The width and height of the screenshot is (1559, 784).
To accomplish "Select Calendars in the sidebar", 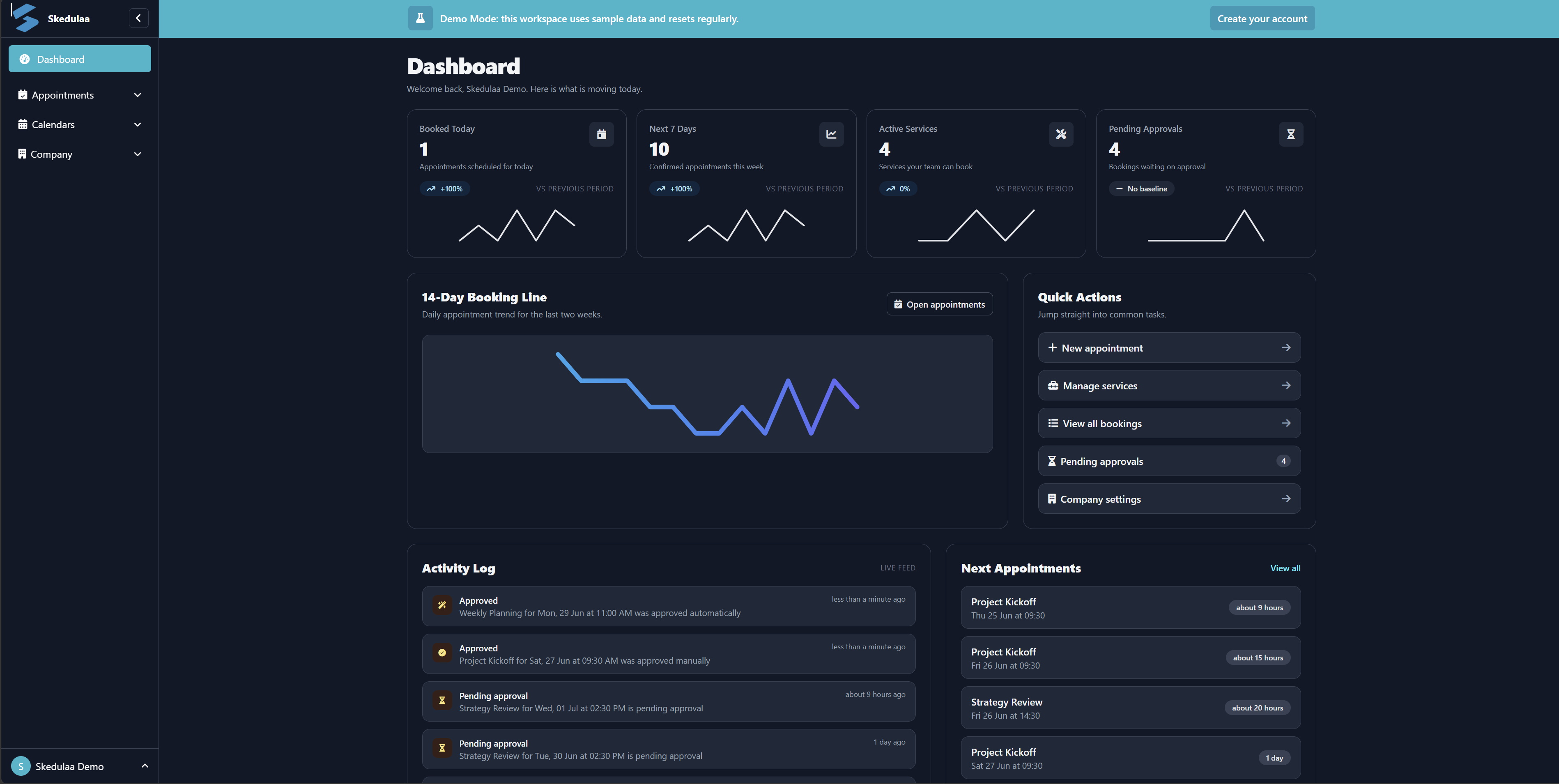I will pyautogui.click(x=80, y=125).
